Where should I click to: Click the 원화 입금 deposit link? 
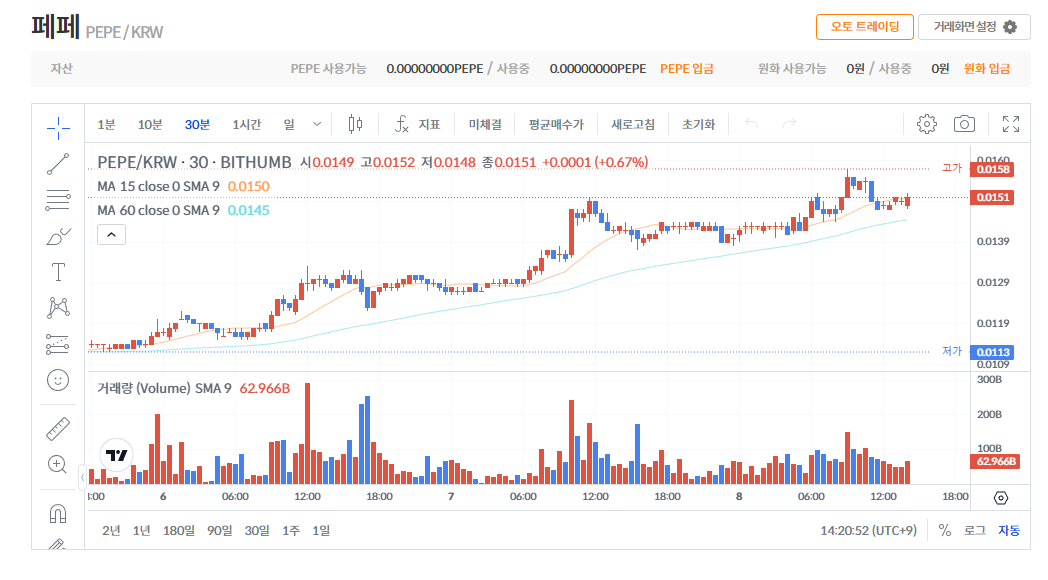pyautogui.click(x=987, y=69)
